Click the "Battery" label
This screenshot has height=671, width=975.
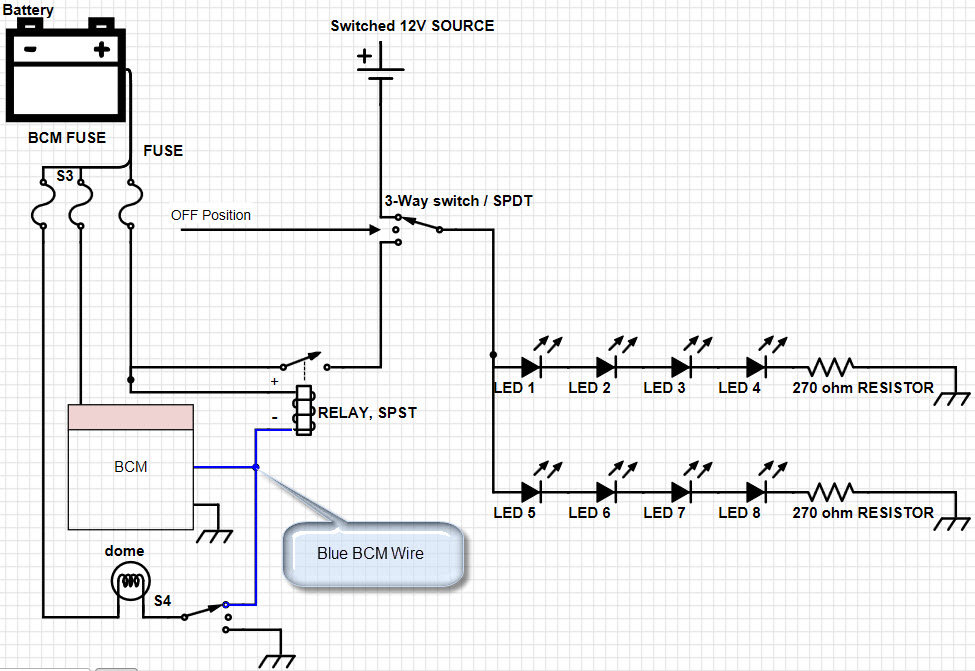27,9
